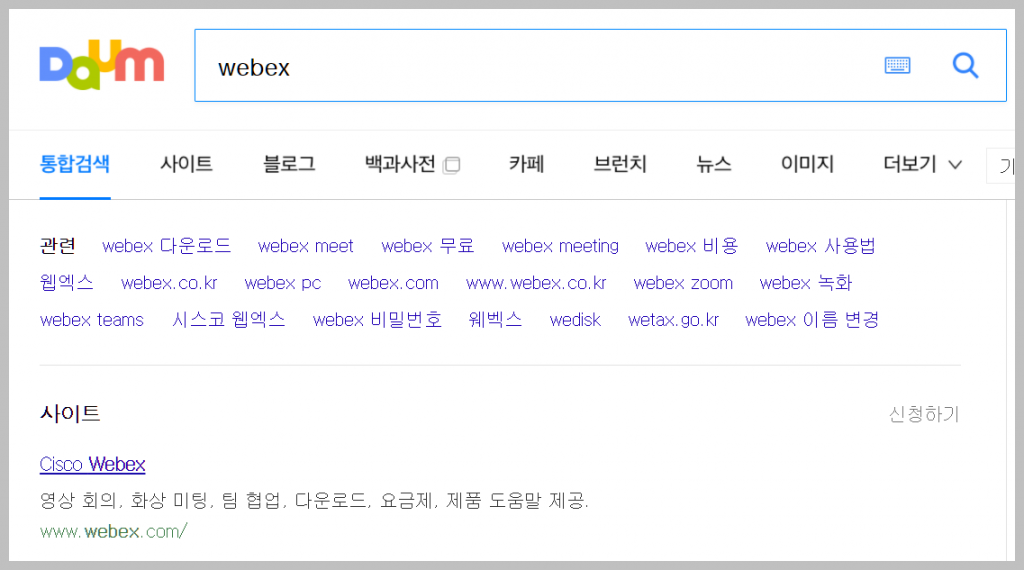1024x570 pixels.
Task: Open related search www.webex.co.kr
Action: pyautogui.click(x=536, y=283)
